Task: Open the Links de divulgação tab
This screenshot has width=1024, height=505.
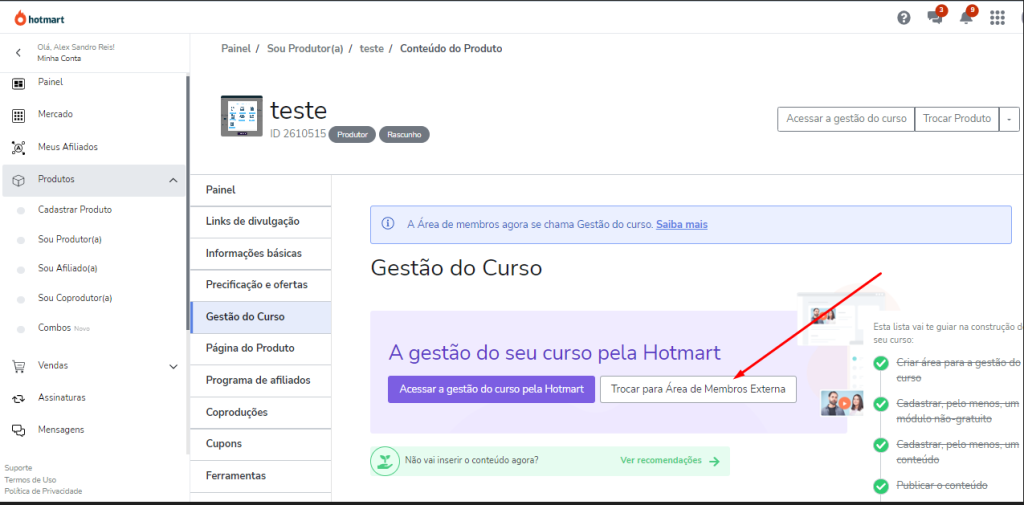Action: point(261,221)
